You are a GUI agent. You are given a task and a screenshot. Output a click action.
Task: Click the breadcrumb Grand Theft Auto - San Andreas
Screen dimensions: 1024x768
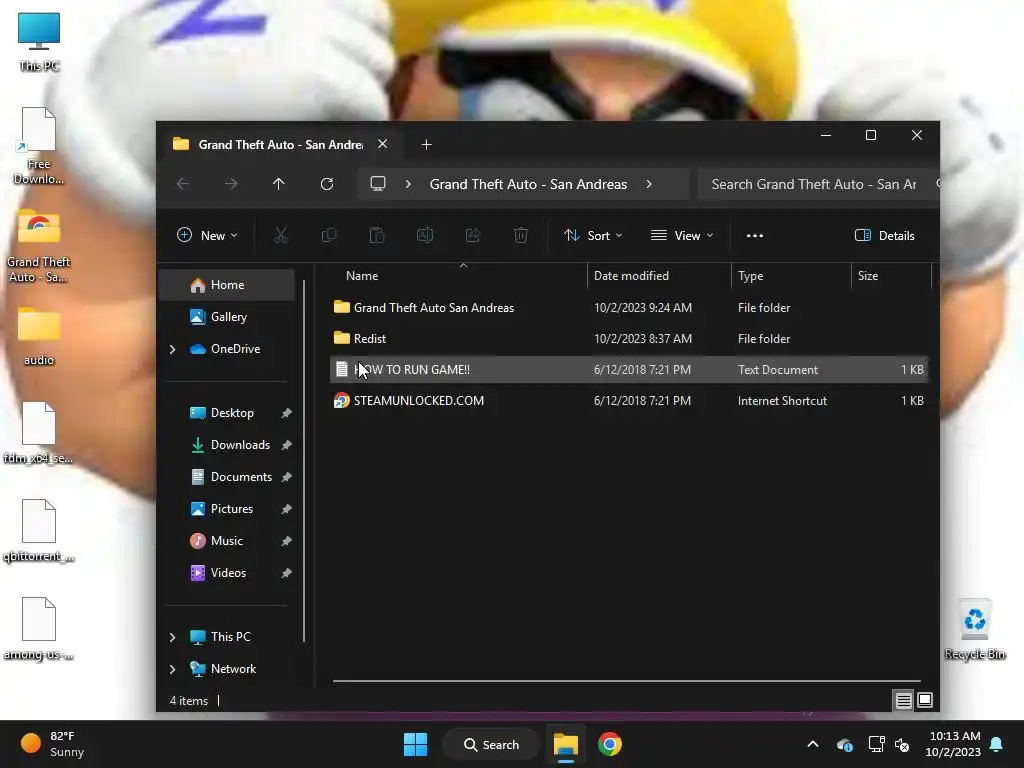(x=528, y=184)
